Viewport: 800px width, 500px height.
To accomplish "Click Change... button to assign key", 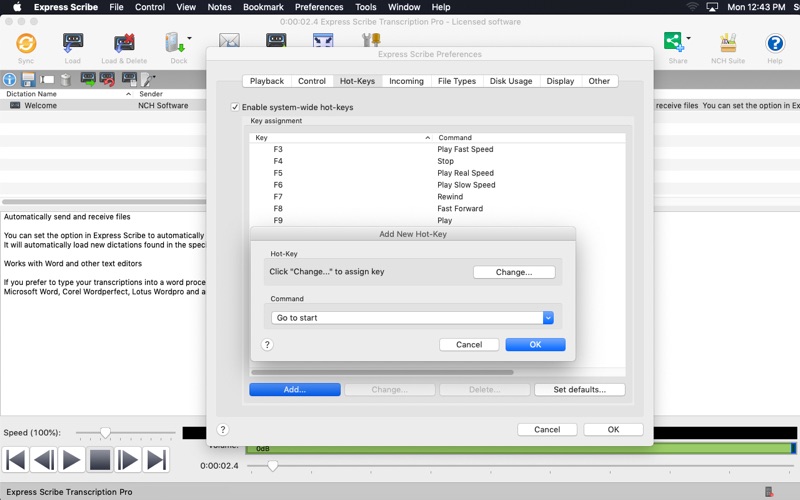I will pyautogui.click(x=514, y=272).
